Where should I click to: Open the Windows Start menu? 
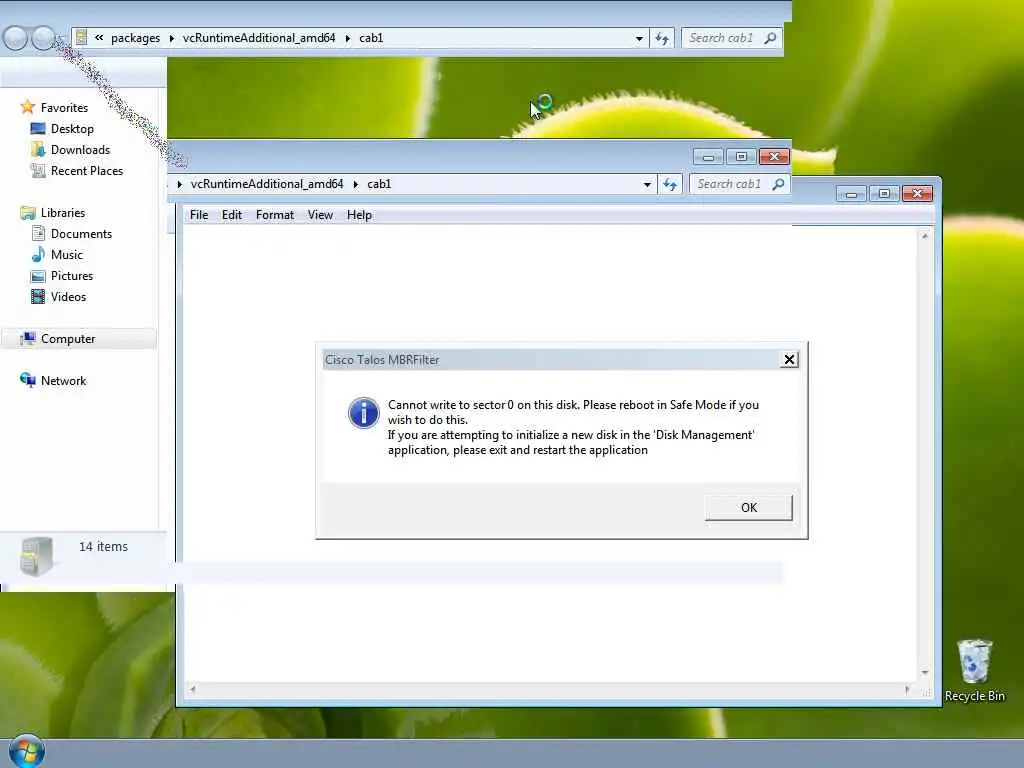tap(27, 751)
